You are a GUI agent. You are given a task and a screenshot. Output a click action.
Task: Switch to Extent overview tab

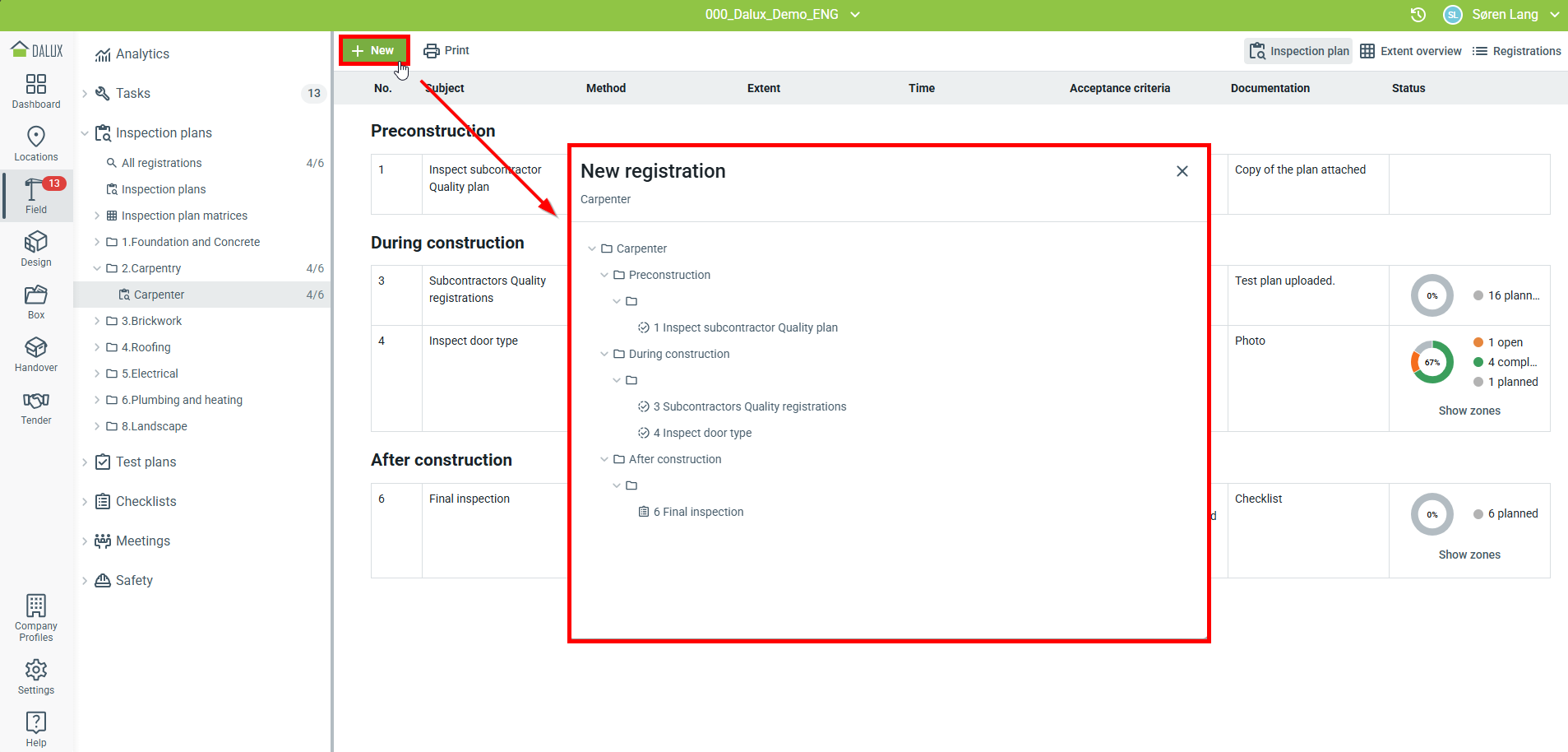point(1411,51)
